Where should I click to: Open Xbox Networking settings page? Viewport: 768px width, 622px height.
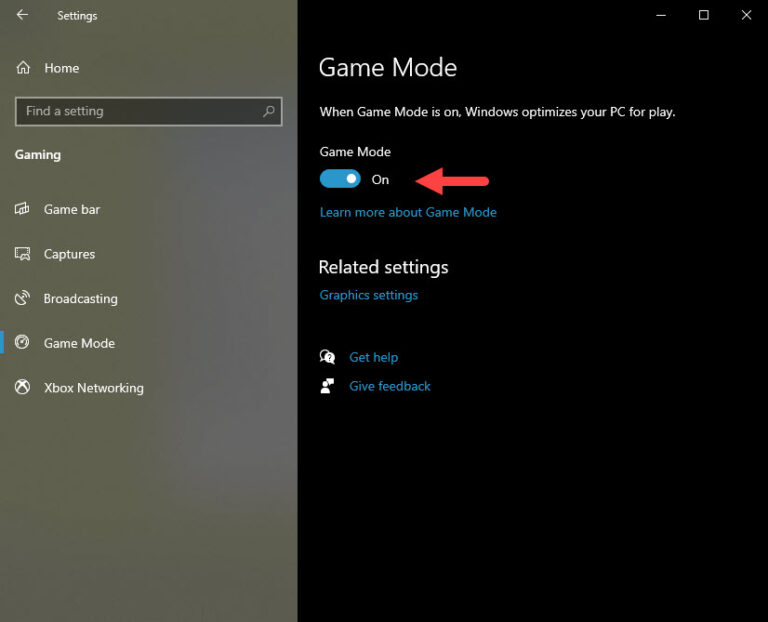point(148,387)
